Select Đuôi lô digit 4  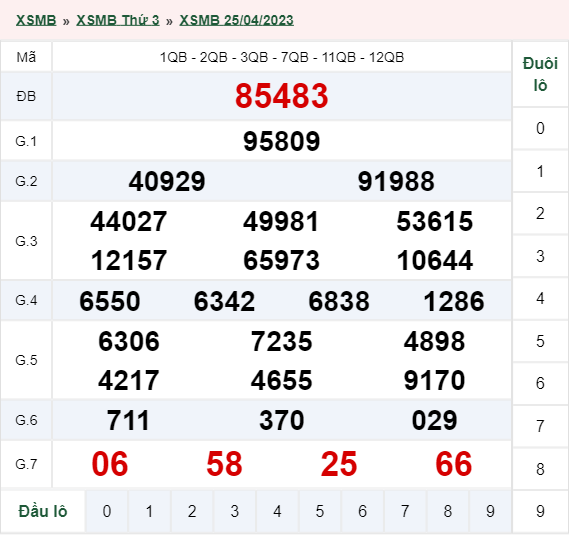[x=540, y=298]
